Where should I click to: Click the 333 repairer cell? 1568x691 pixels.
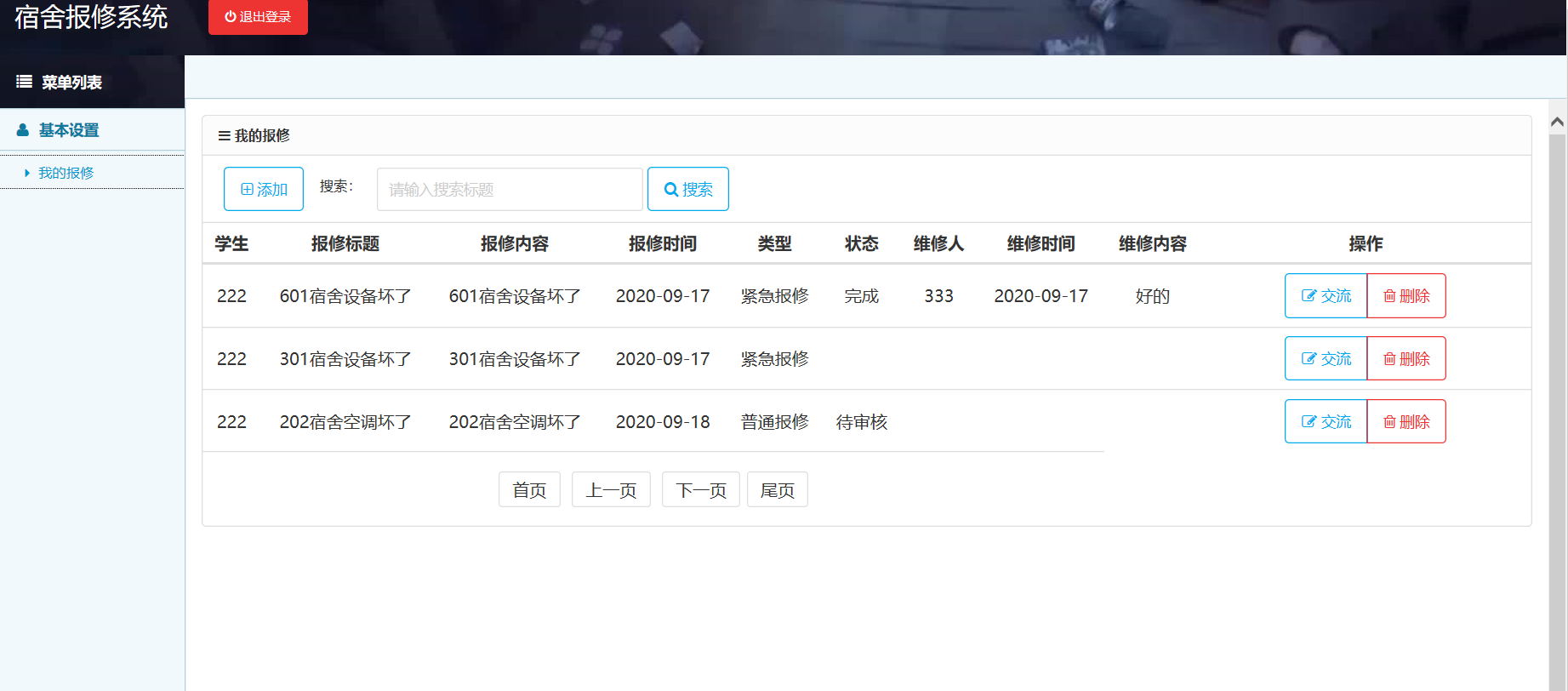tap(939, 296)
